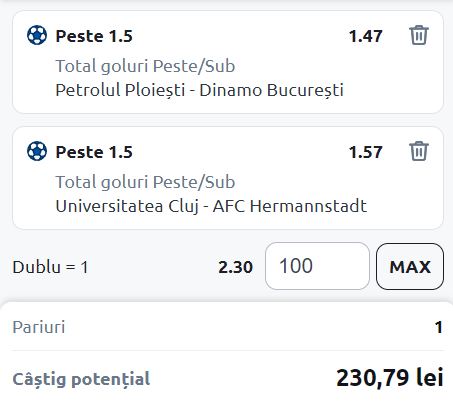Select the Peste 1.5 label in first bet
The height and width of the screenshot is (404, 453).
pyautogui.click(x=94, y=36)
